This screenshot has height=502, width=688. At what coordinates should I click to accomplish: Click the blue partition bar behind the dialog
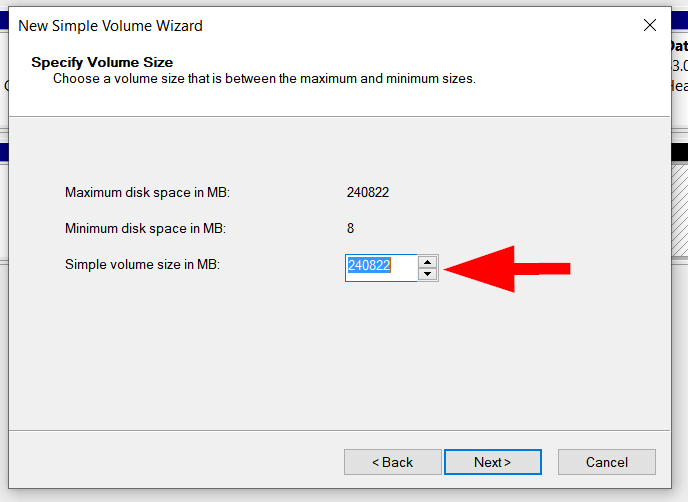4,152
